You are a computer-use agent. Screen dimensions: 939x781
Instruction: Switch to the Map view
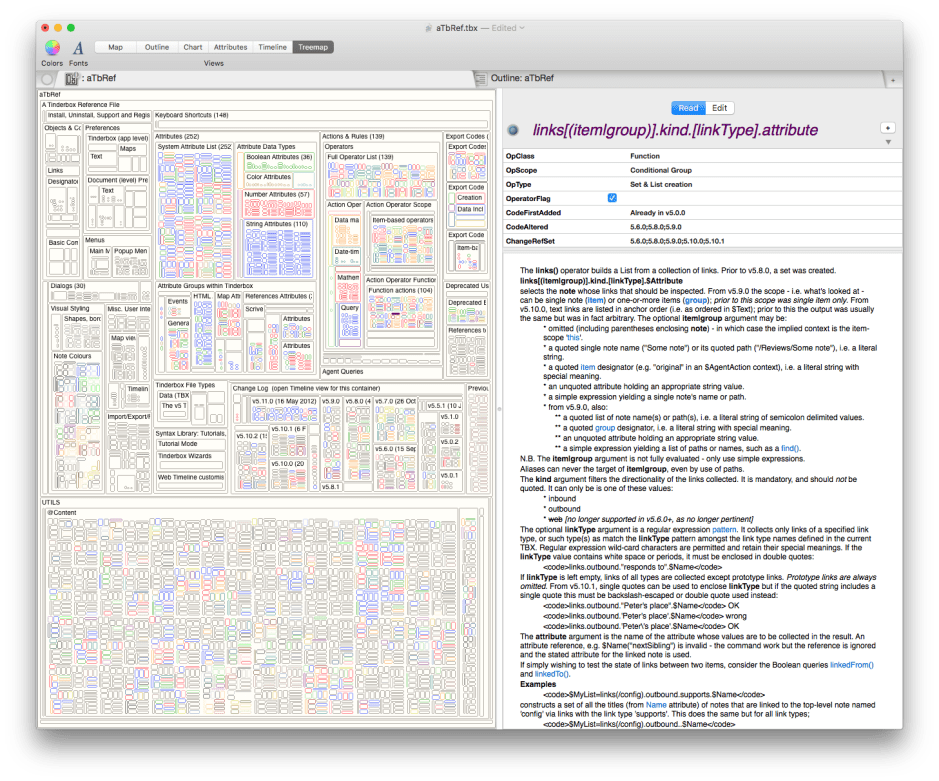pos(116,47)
